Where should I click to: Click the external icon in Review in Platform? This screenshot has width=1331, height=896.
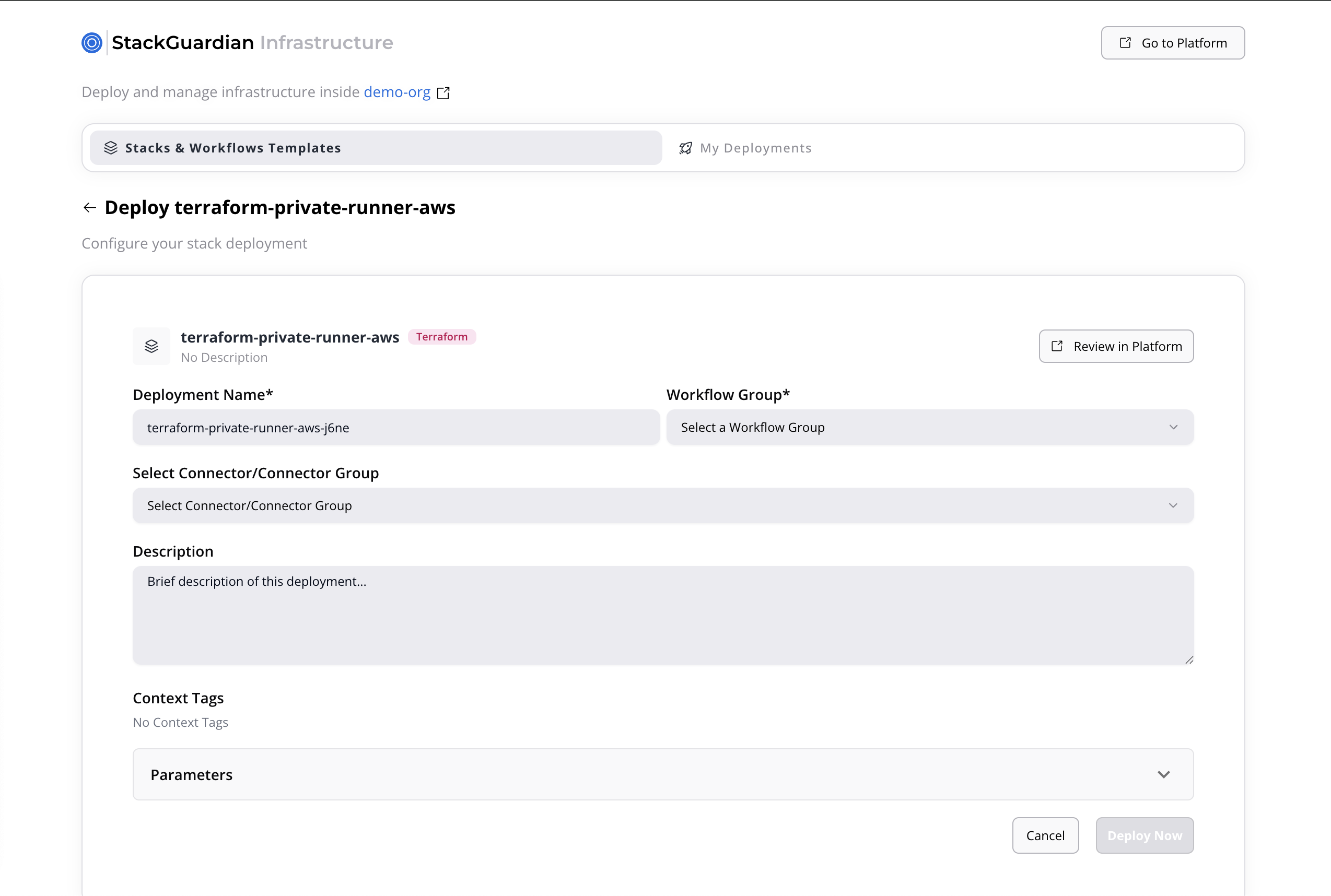tap(1057, 346)
